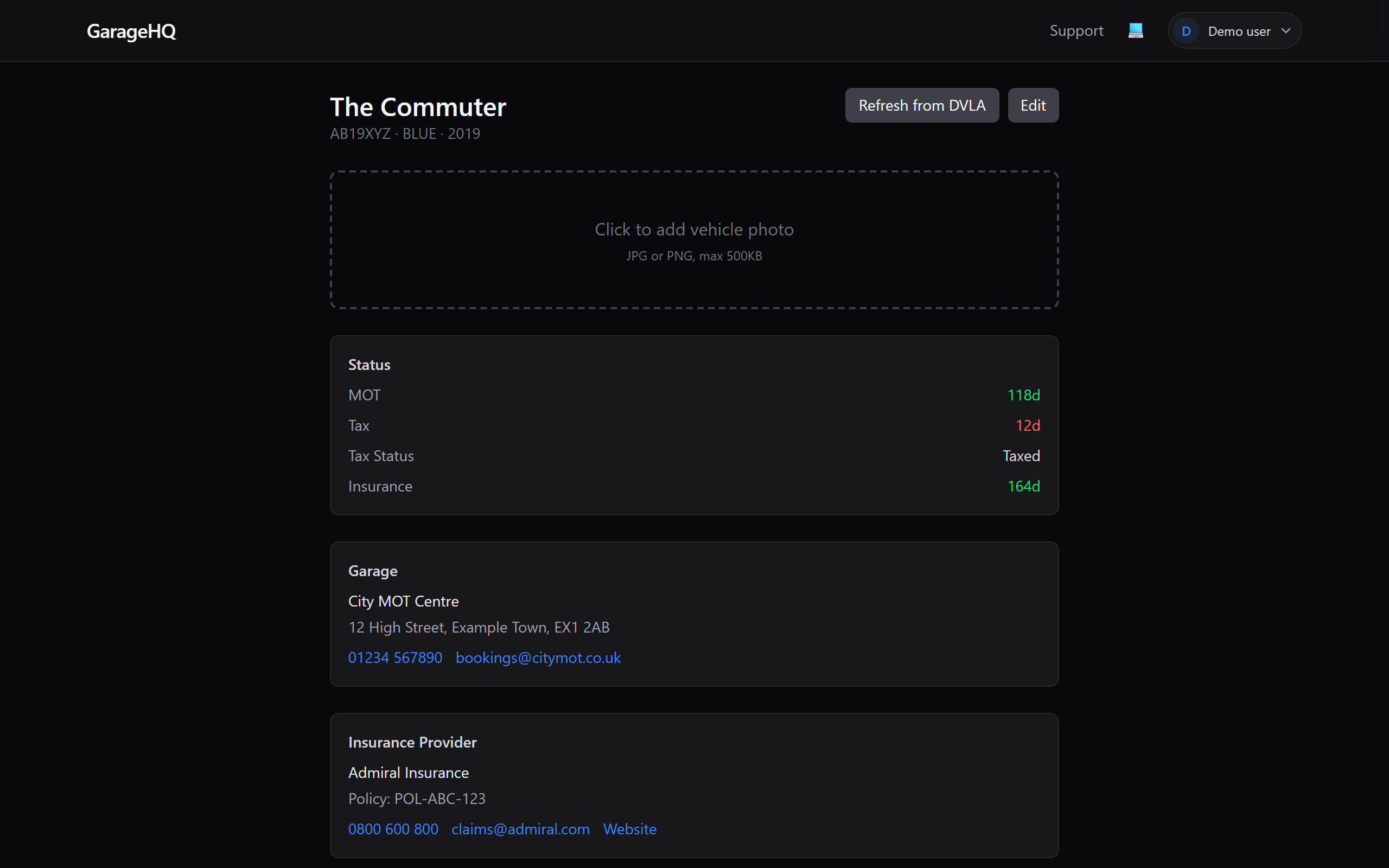Email claims@admiral.com
Viewport: 1389px width, 868px height.
(519, 829)
